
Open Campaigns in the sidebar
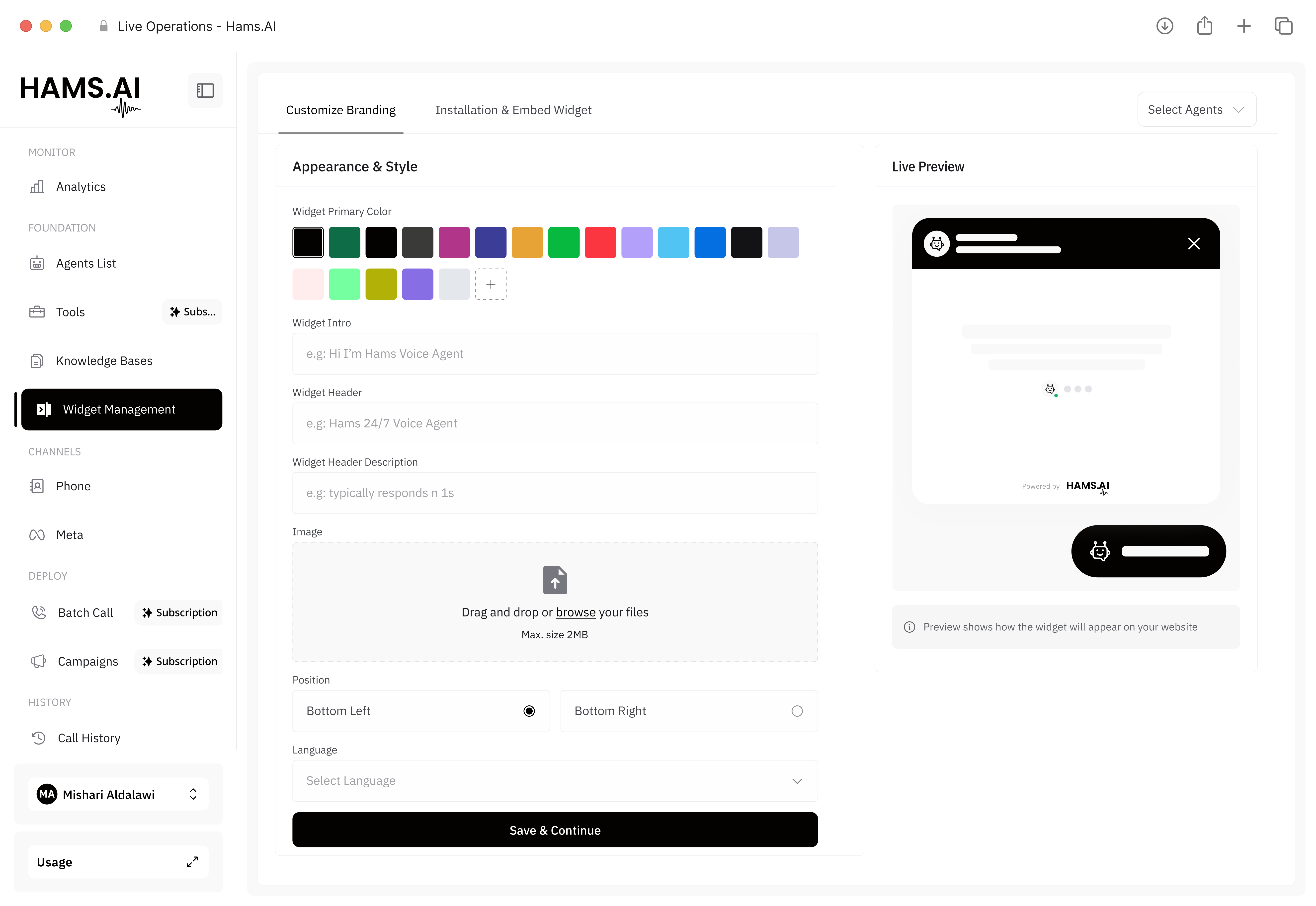point(88,661)
